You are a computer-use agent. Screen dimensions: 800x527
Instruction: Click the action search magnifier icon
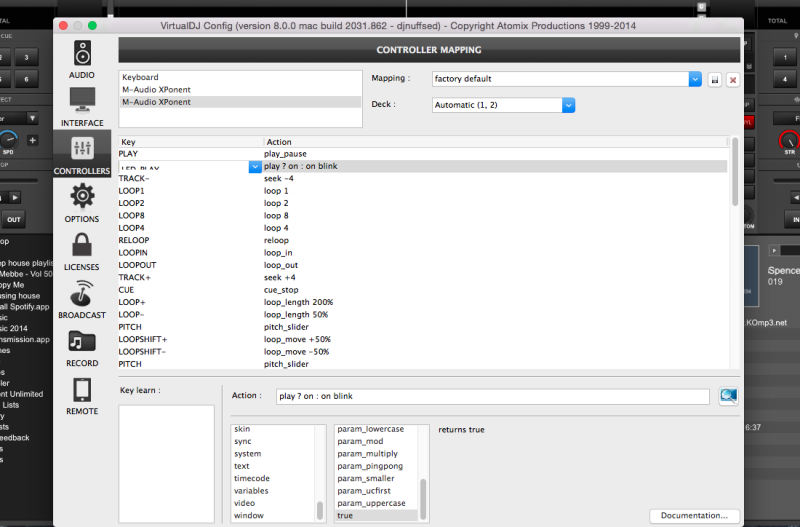click(x=728, y=395)
